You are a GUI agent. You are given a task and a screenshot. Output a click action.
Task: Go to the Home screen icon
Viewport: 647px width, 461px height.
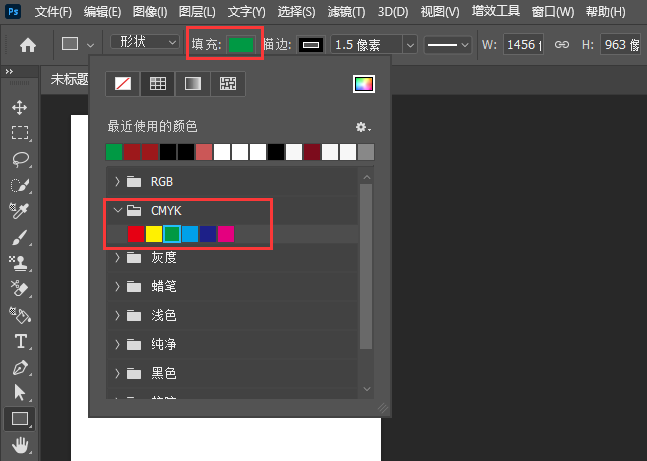click(28, 45)
